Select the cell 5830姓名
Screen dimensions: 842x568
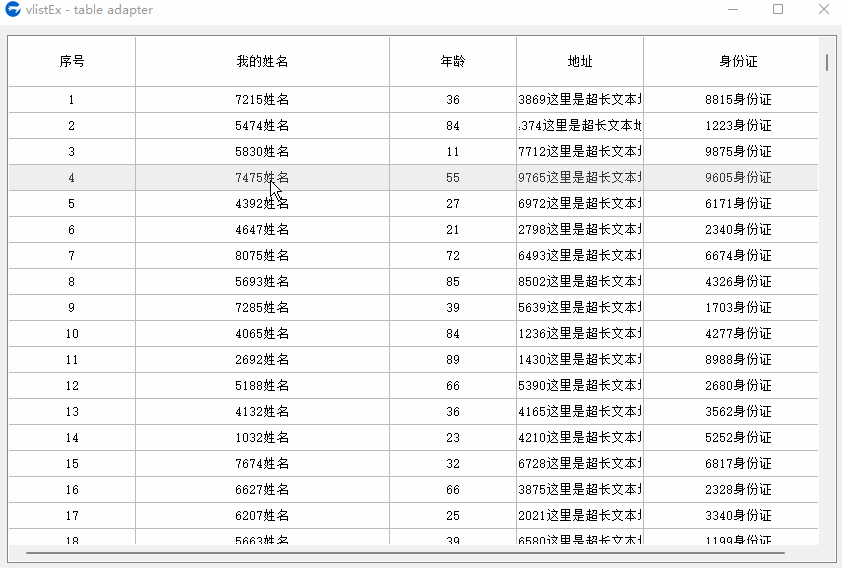click(263, 151)
